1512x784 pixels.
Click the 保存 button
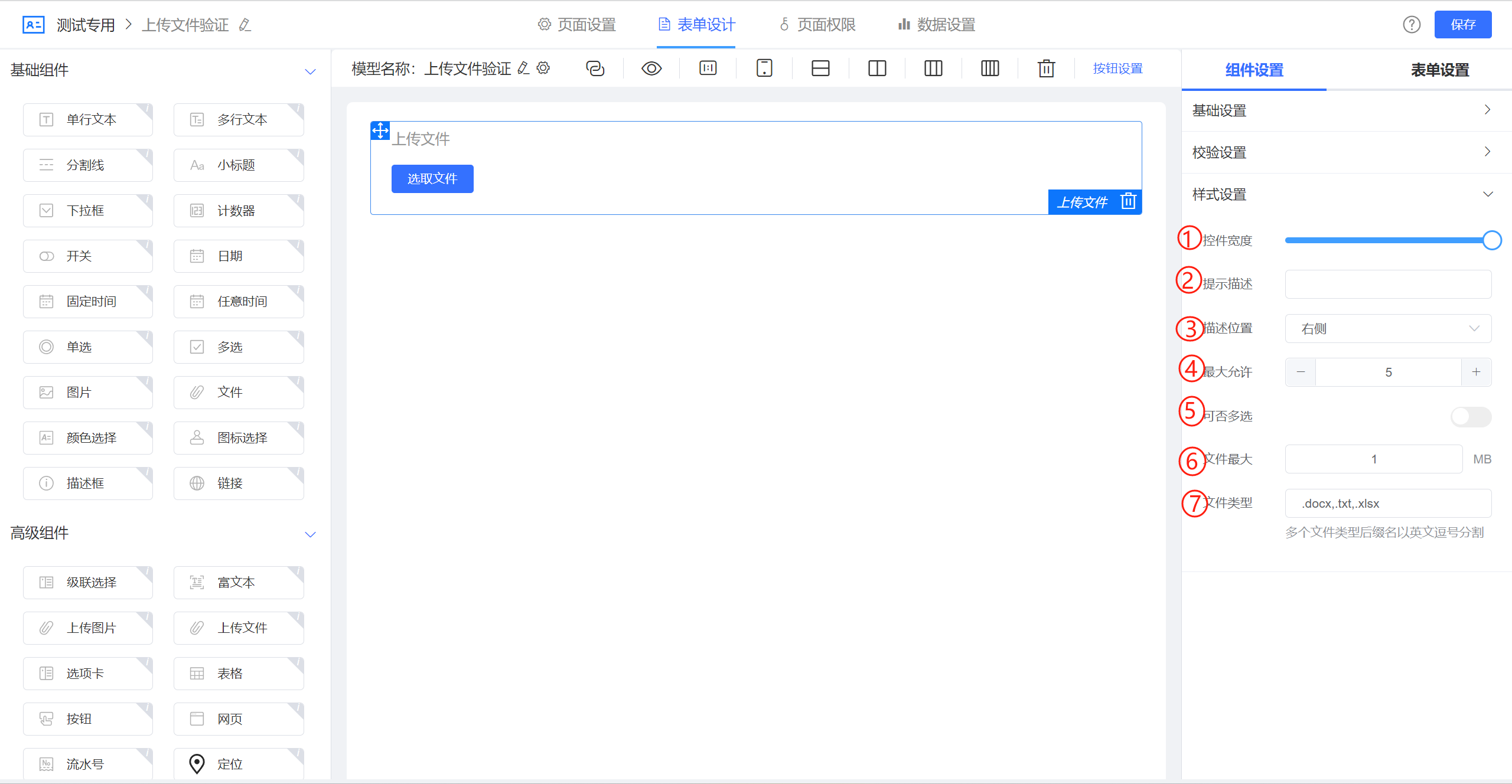1462,25
